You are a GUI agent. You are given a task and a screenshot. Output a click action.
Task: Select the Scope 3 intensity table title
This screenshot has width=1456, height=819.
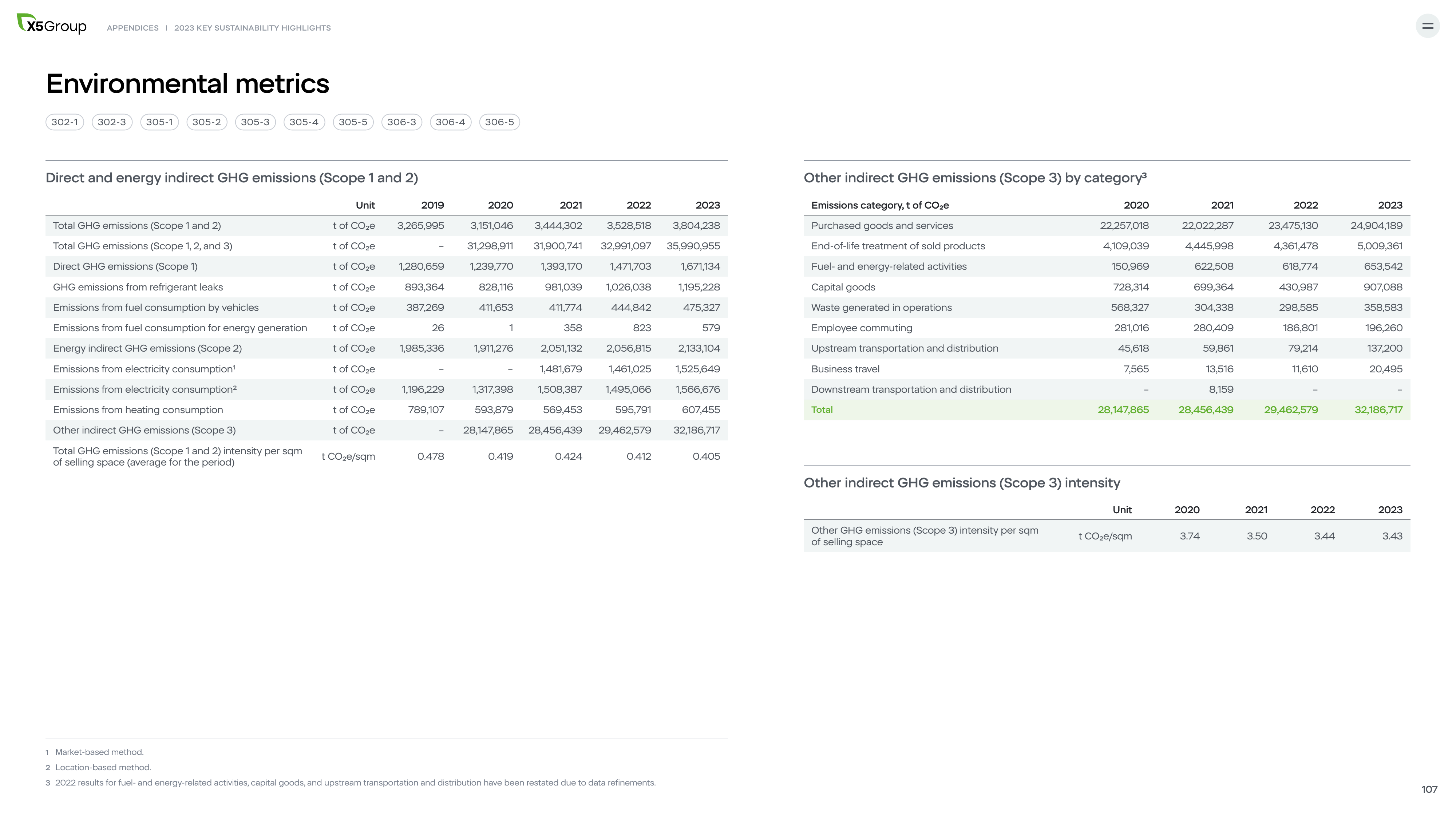(x=962, y=483)
